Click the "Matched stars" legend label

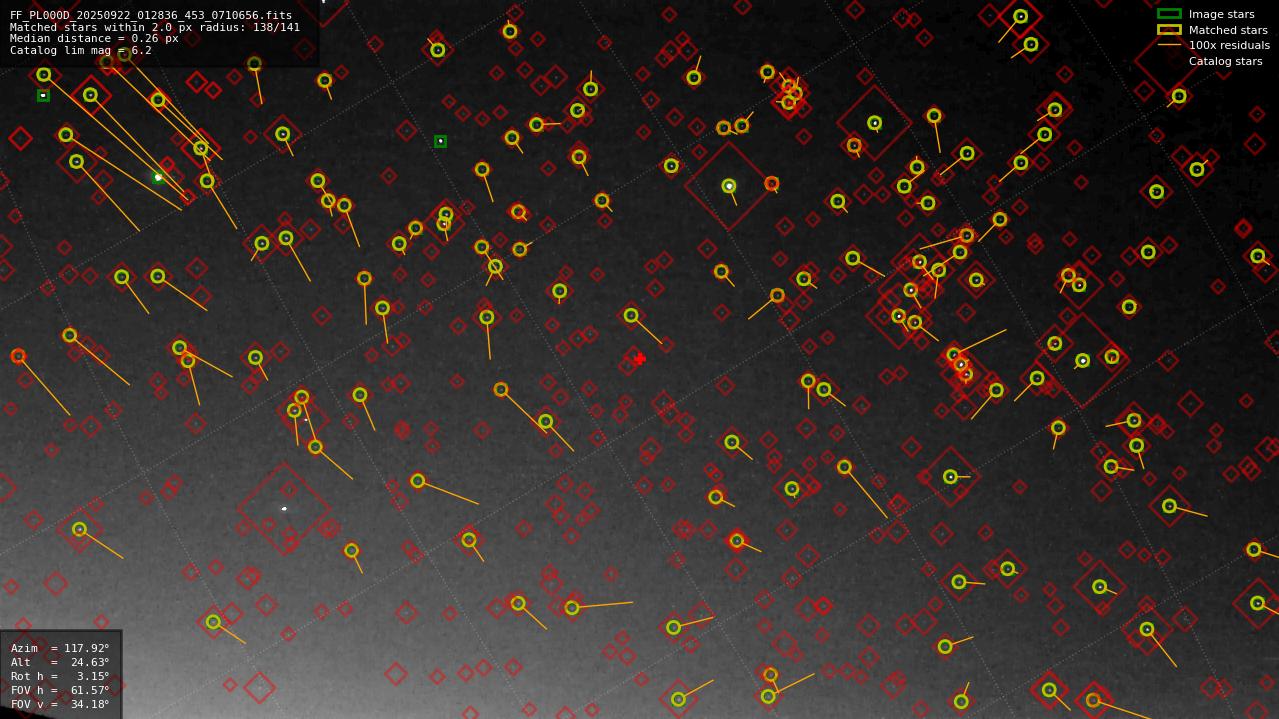(1228, 30)
